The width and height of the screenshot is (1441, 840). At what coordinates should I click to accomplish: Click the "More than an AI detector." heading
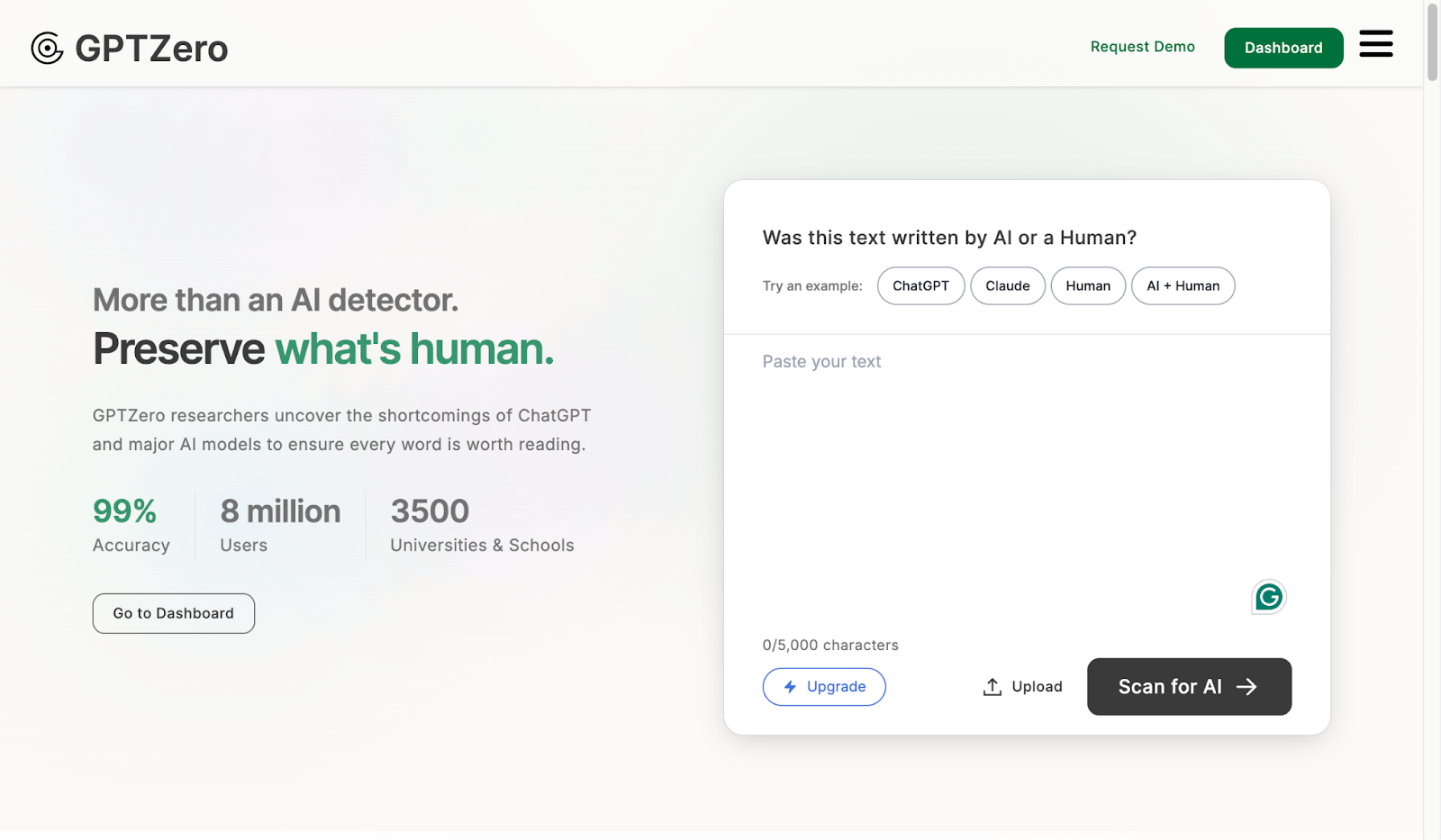coord(276,300)
